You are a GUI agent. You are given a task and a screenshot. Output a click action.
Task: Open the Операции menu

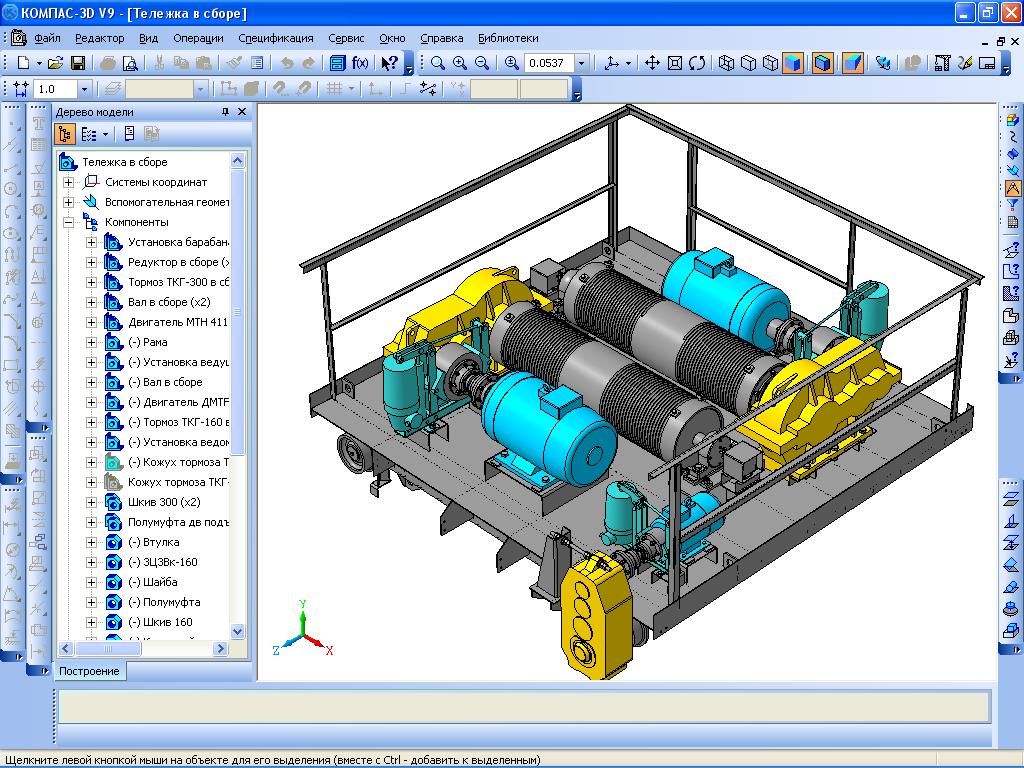point(198,38)
